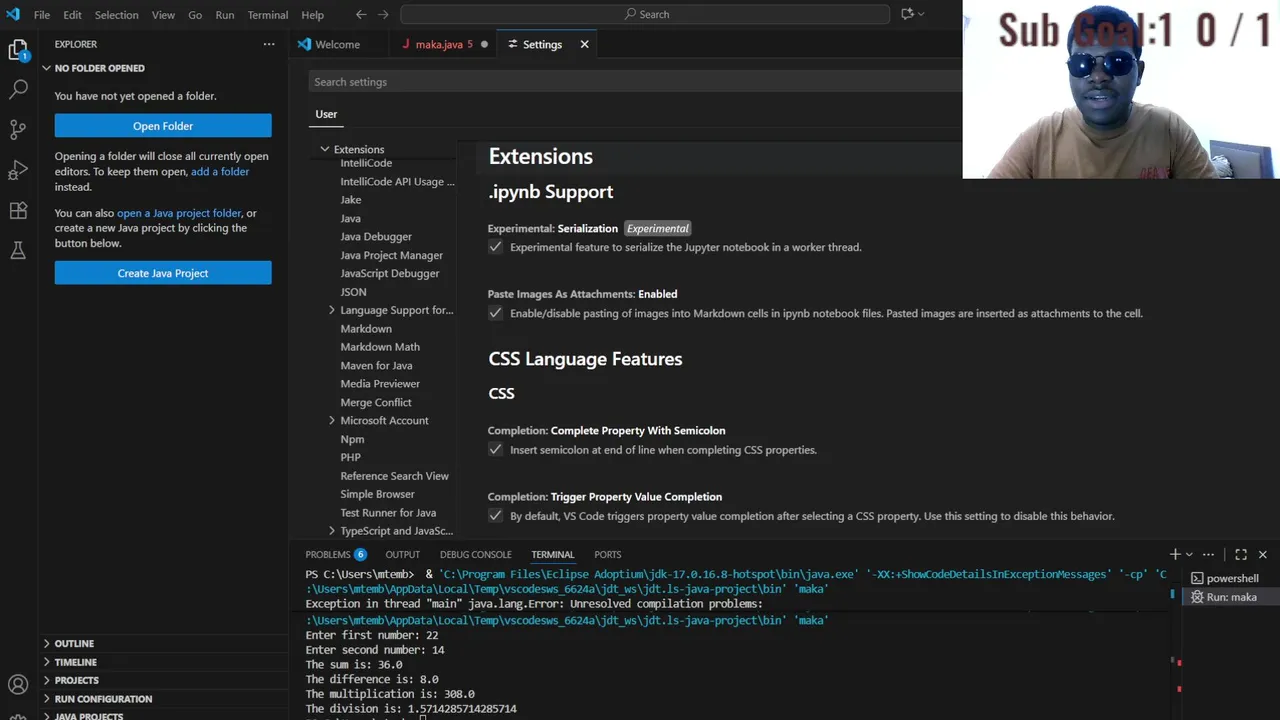The width and height of the screenshot is (1280, 720).
Task: Open the Accounts icon in activity bar
Action: point(18,685)
